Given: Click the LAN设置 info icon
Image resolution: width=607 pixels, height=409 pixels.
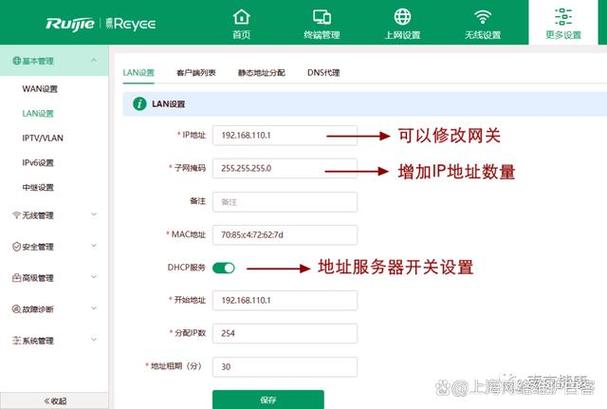Looking at the screenshot, I should point(139,104).
